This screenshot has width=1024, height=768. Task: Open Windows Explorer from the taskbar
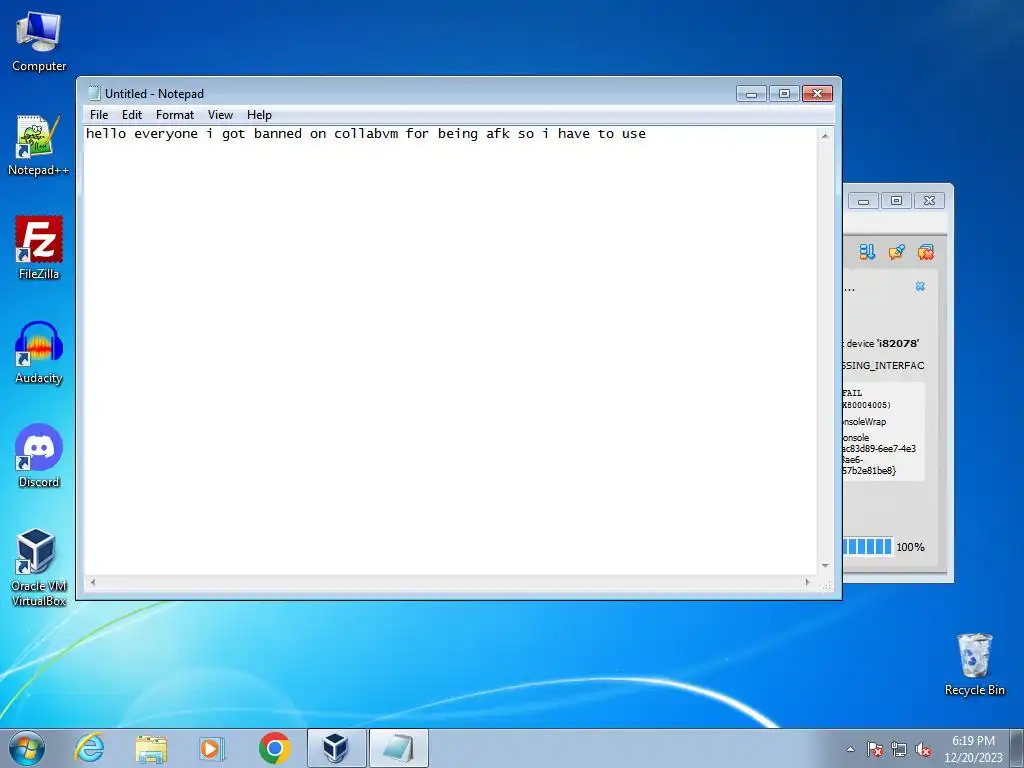tap(151, 748)
